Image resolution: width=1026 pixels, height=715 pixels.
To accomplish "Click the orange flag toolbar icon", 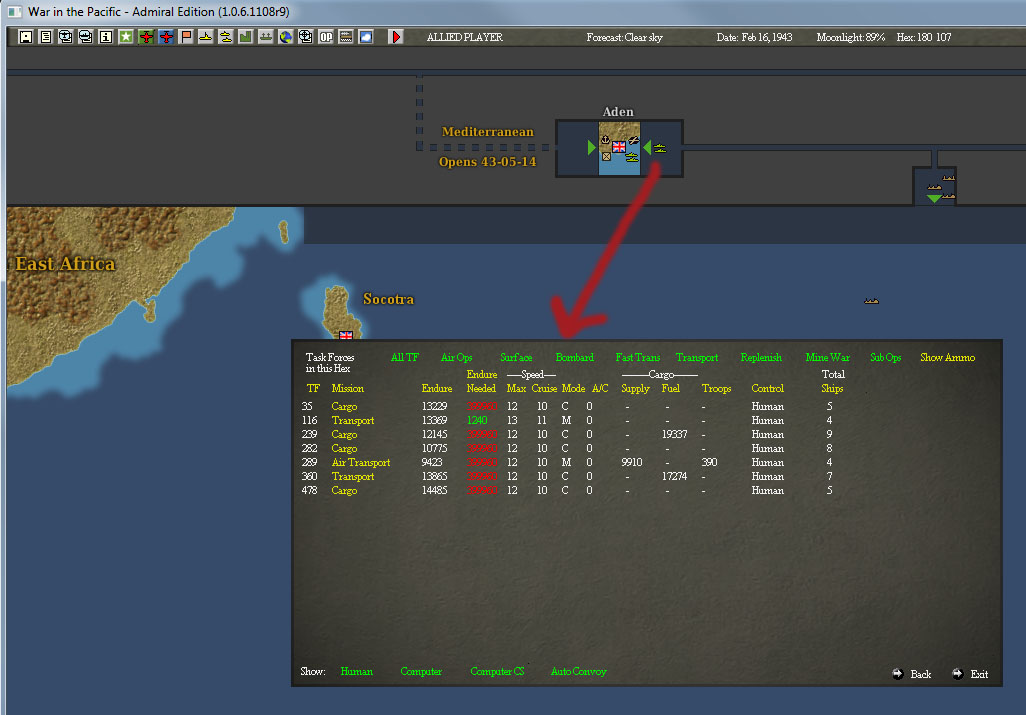I will tap(186, 37).
